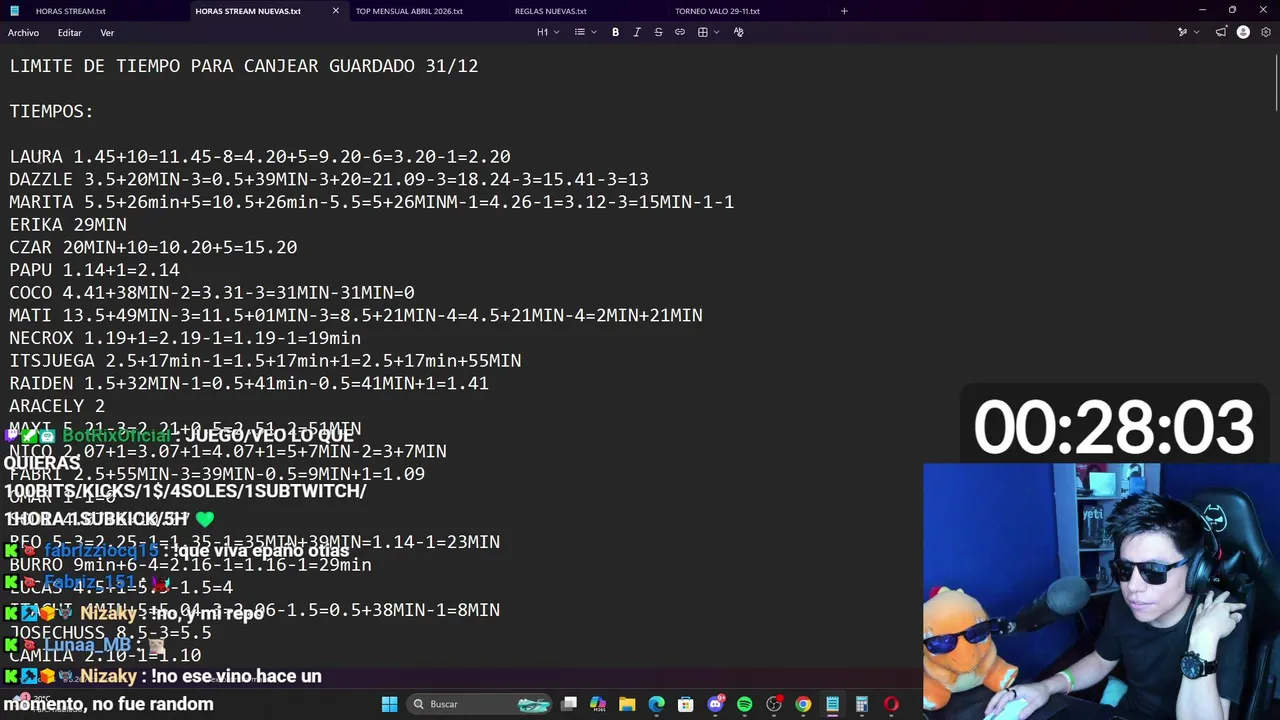Screen dimensions: 1280x720
Task: Open the H1 heading style dropdown
Action: click(x=547, y=32)
